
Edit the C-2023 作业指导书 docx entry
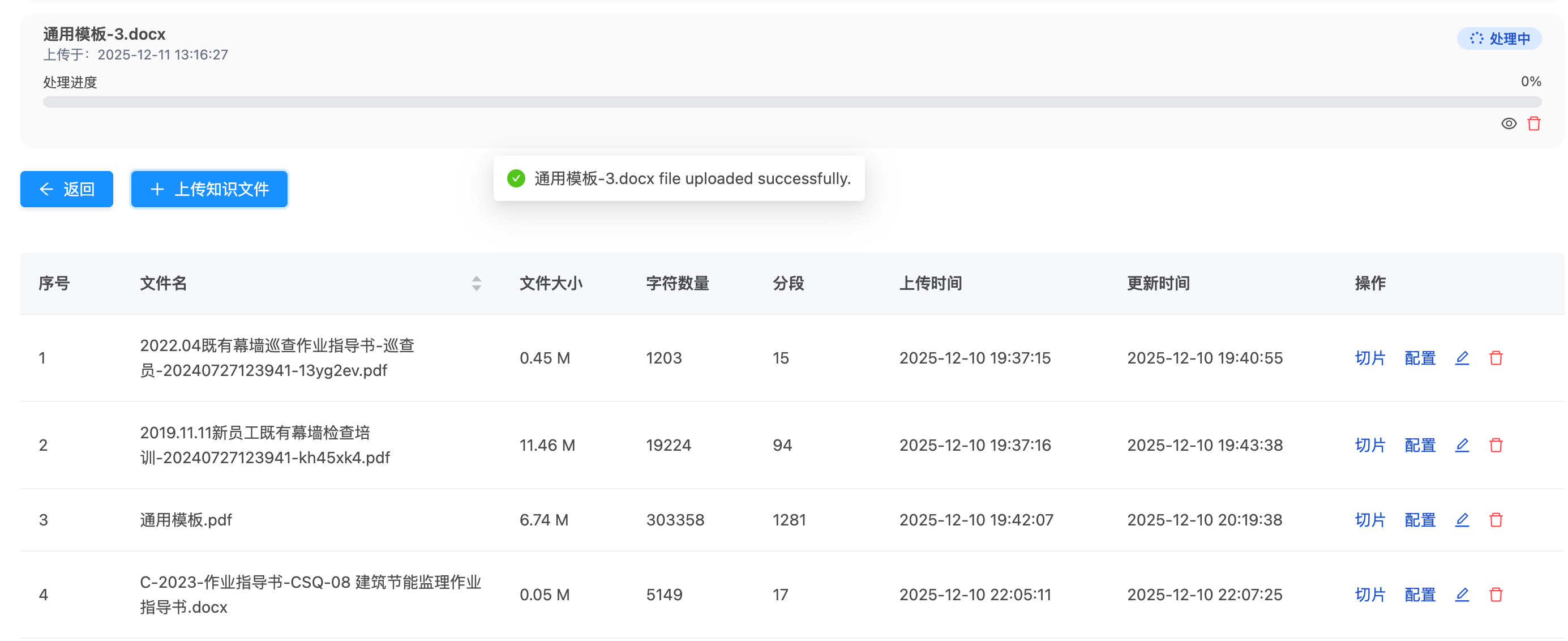point(1462,594)
